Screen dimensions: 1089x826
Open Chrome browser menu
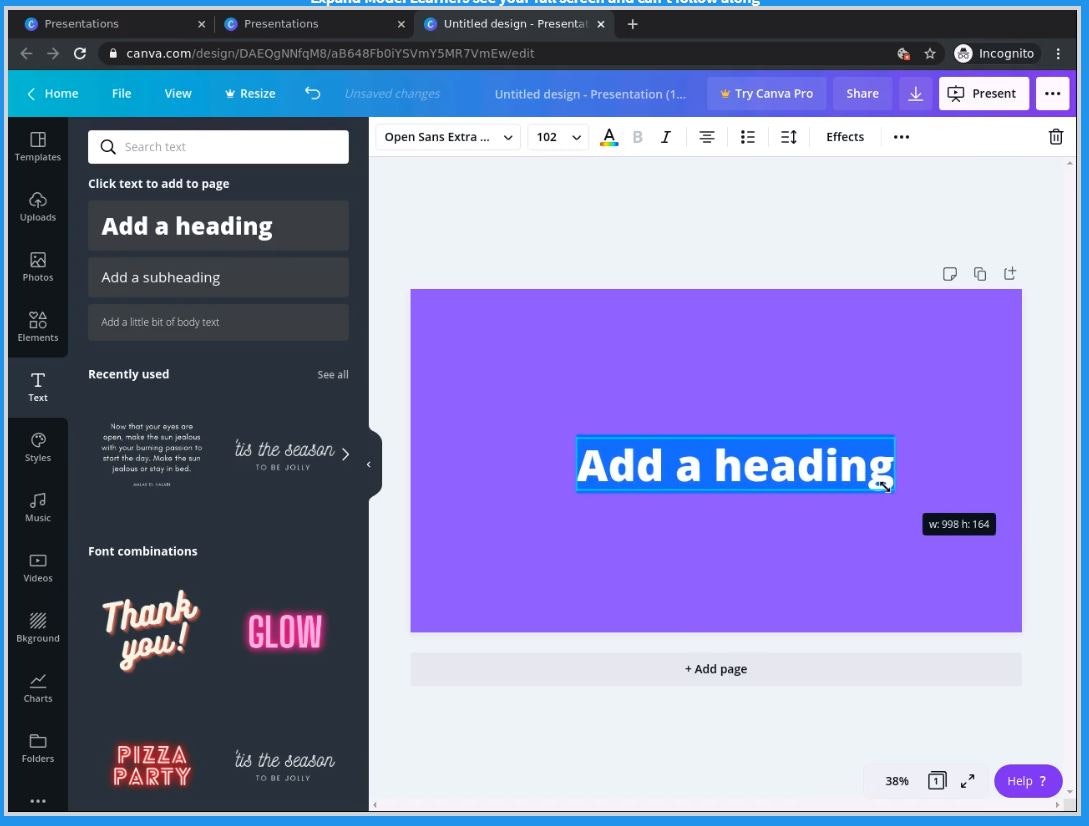[x=1058, y=53]
